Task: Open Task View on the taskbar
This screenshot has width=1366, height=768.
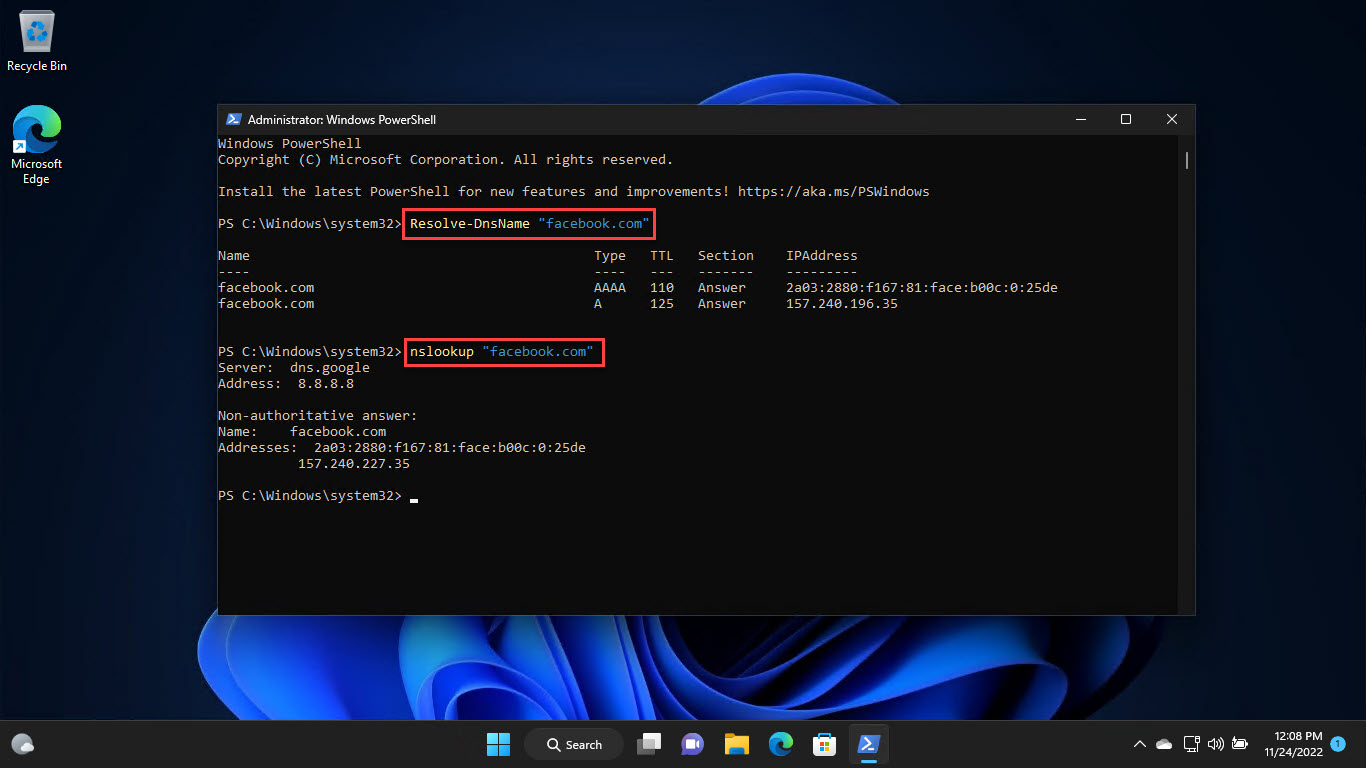Action: 651,744
